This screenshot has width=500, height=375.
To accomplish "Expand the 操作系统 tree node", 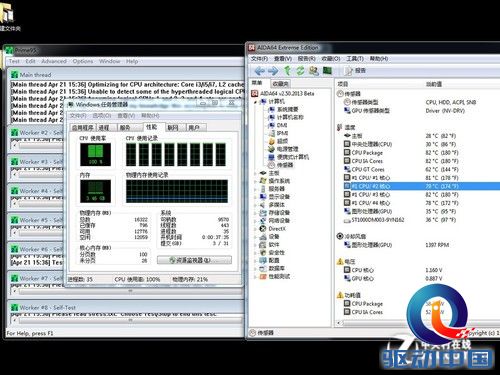I will 255,181.
